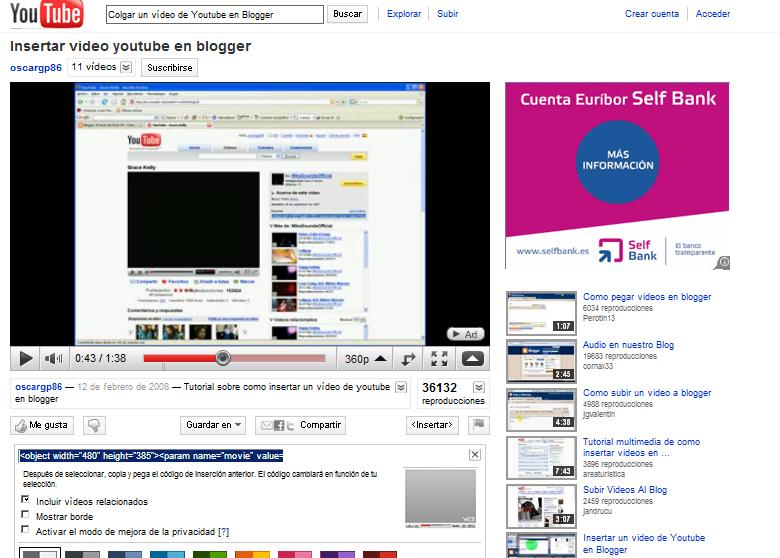780x558 pixels.
Task: Like the video with Me gusta
Action: pyautogui.click(x=42, y=425)
